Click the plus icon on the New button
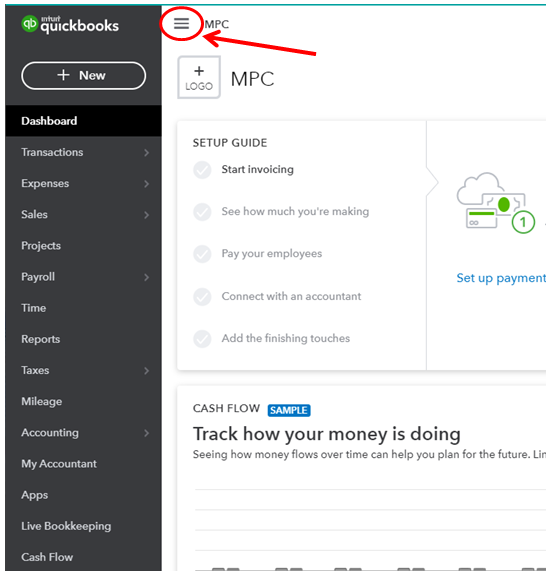The height and width of the screenshot is (573, 554). click(63, 75)
